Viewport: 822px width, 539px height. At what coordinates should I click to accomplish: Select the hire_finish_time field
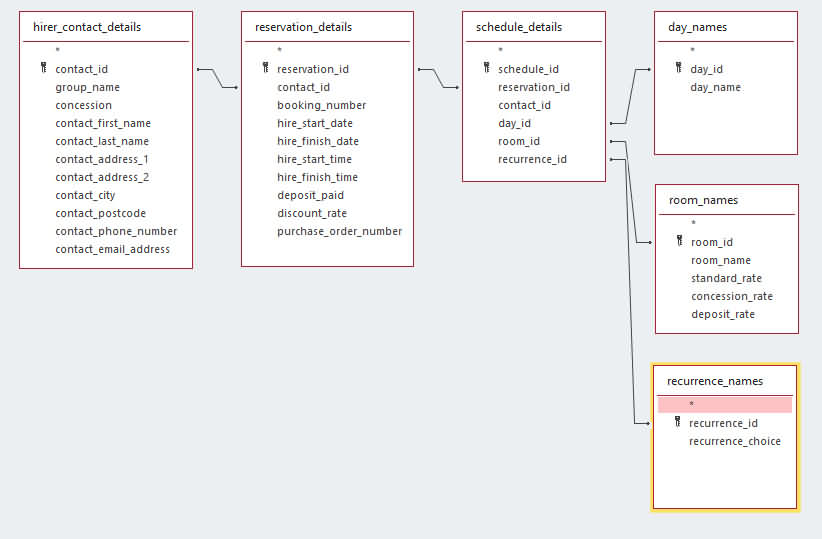click(x=317, y=177)
